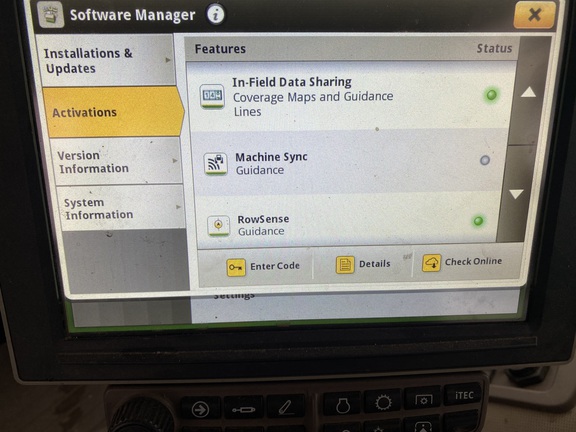Image resolution: width=576 pixels, height=432 pixels.
Task: Select the In-Field Data Sharing feature icon
Action: (x=212, y=97)
